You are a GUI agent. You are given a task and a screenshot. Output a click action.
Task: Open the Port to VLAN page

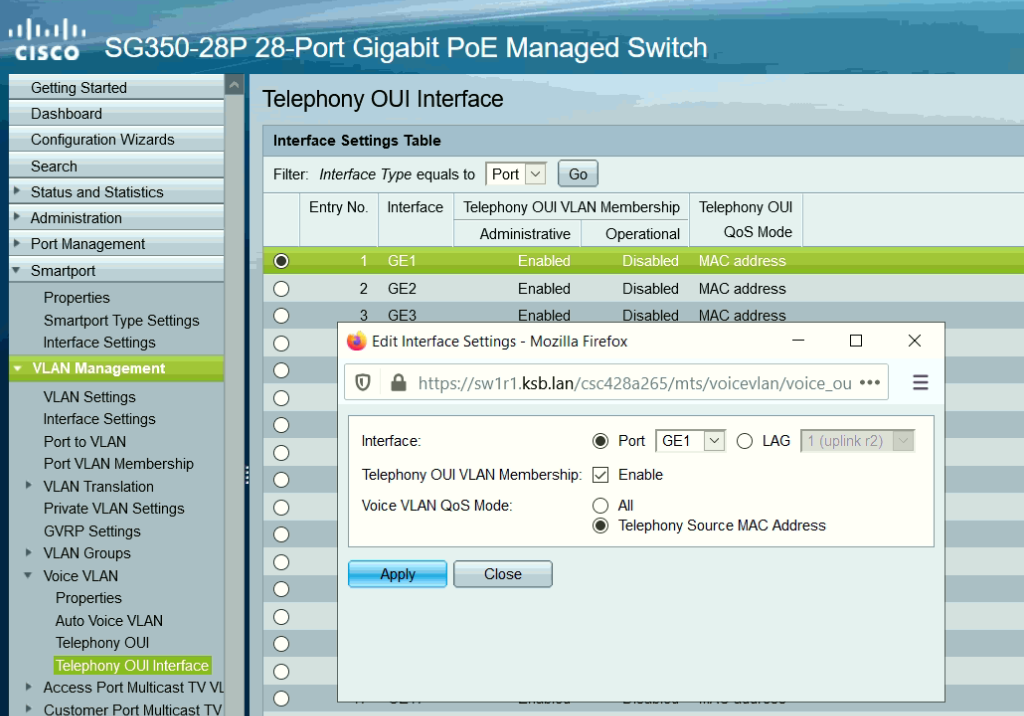(85, 442)
